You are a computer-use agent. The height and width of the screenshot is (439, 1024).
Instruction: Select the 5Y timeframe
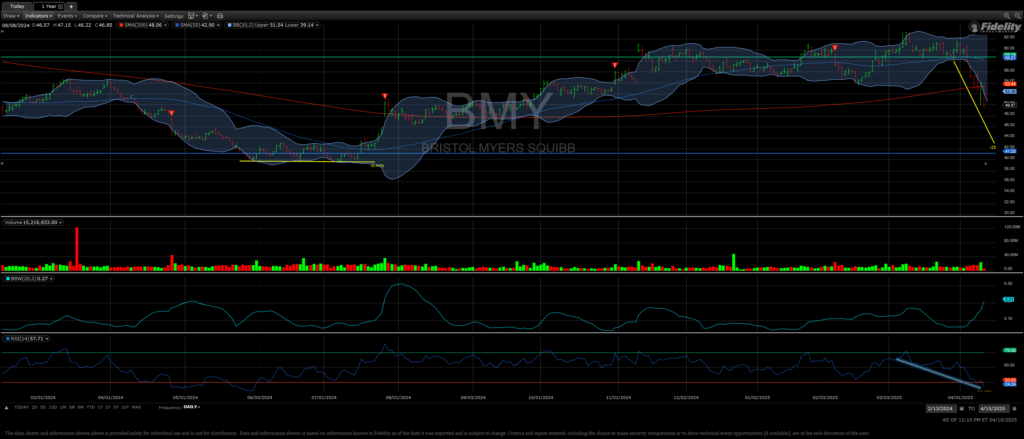(116, 407)
